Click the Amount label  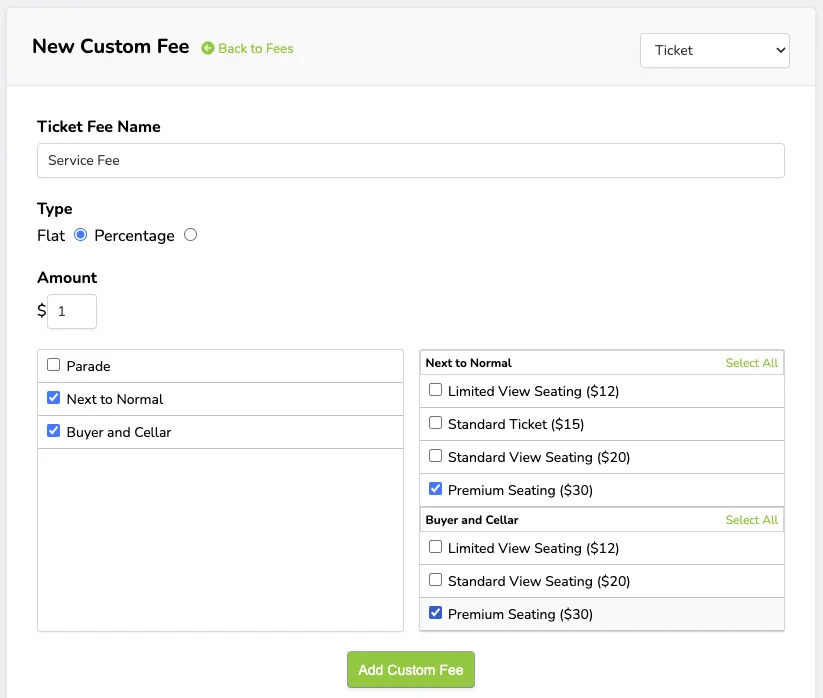pos(67,278)
